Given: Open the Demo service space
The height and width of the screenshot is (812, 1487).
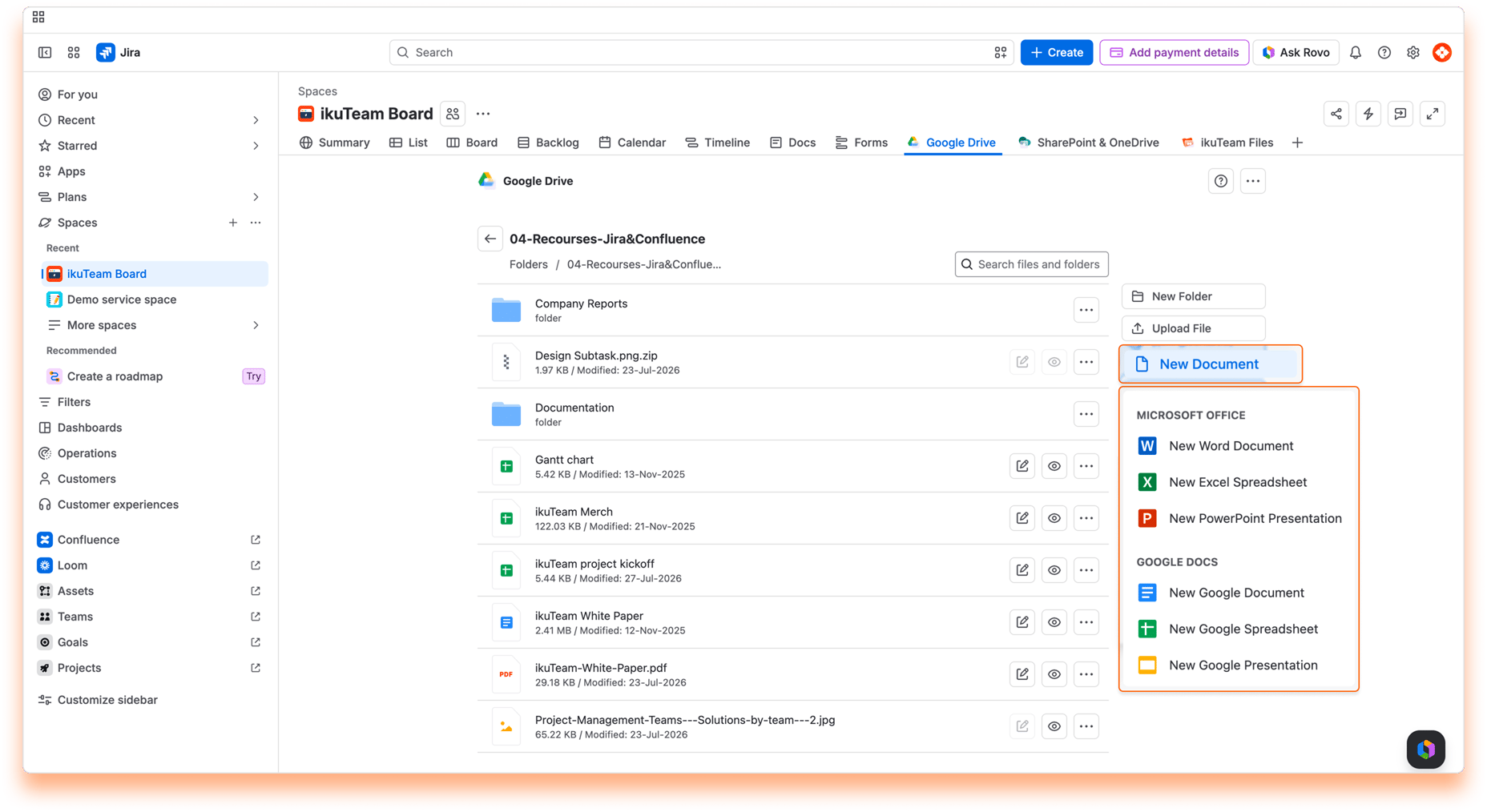Looking at the screenshot, I should pos(155,299).
